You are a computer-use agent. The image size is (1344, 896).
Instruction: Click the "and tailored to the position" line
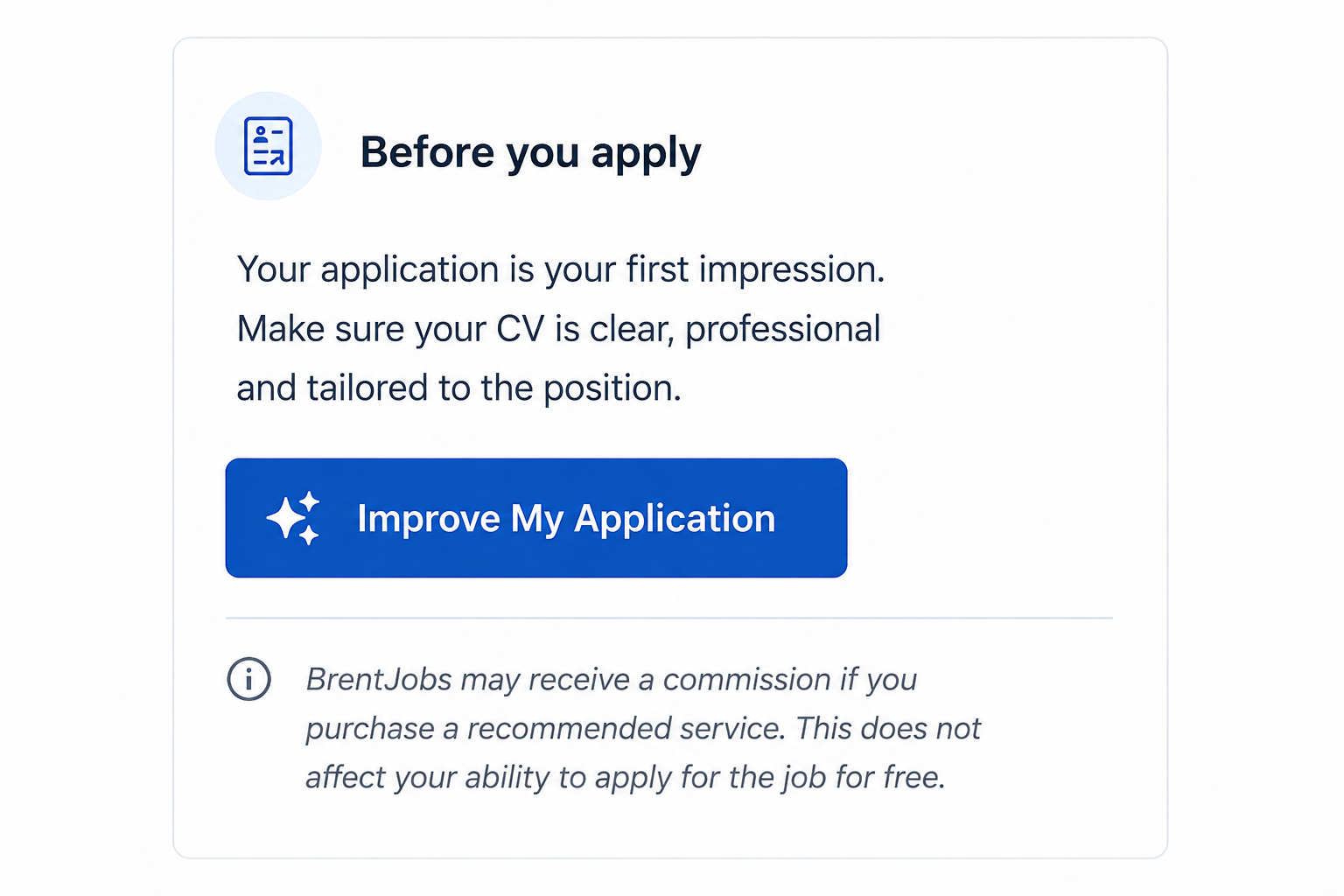[458, 388]
